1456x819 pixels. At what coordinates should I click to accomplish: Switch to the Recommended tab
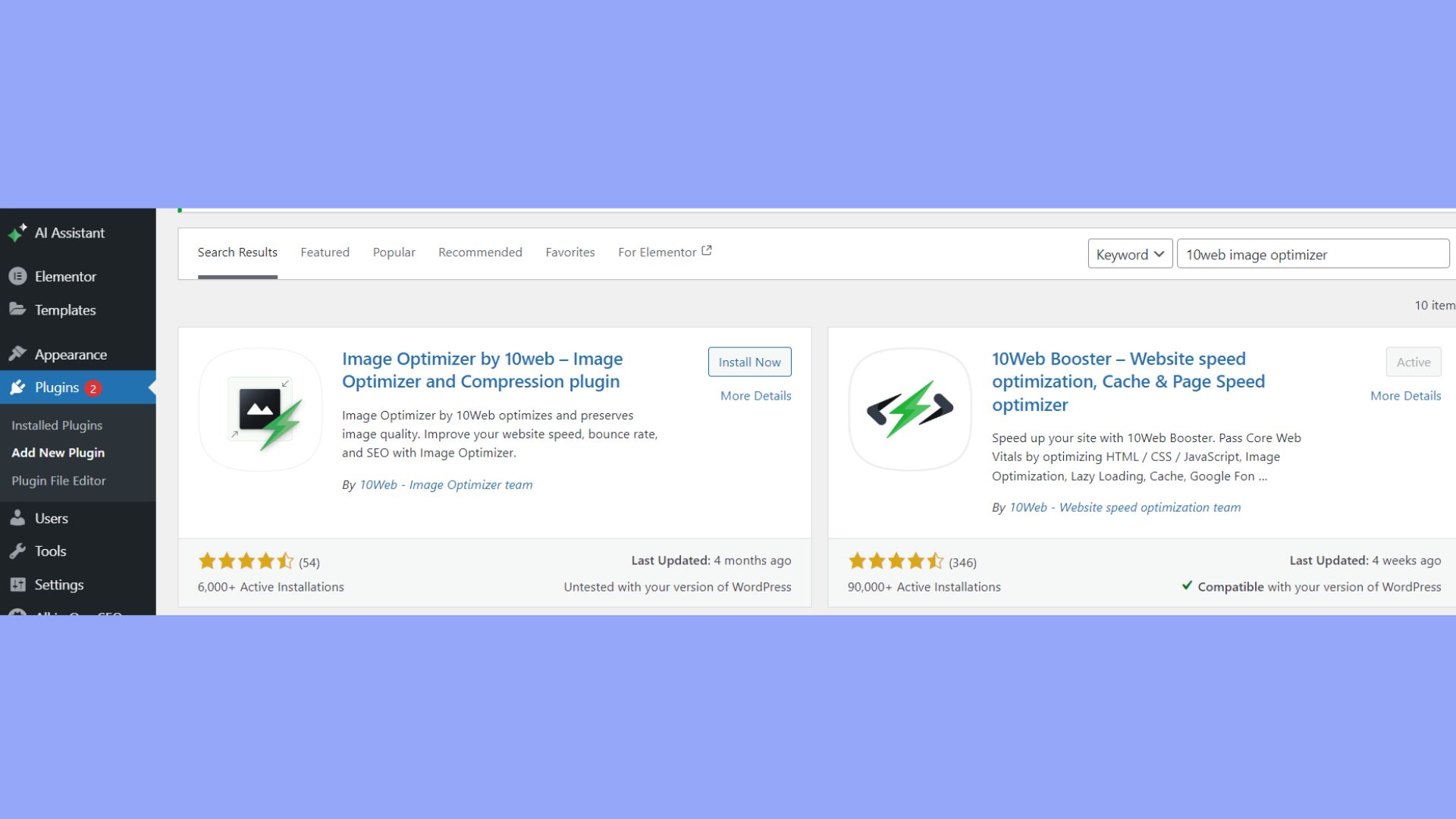479,252
